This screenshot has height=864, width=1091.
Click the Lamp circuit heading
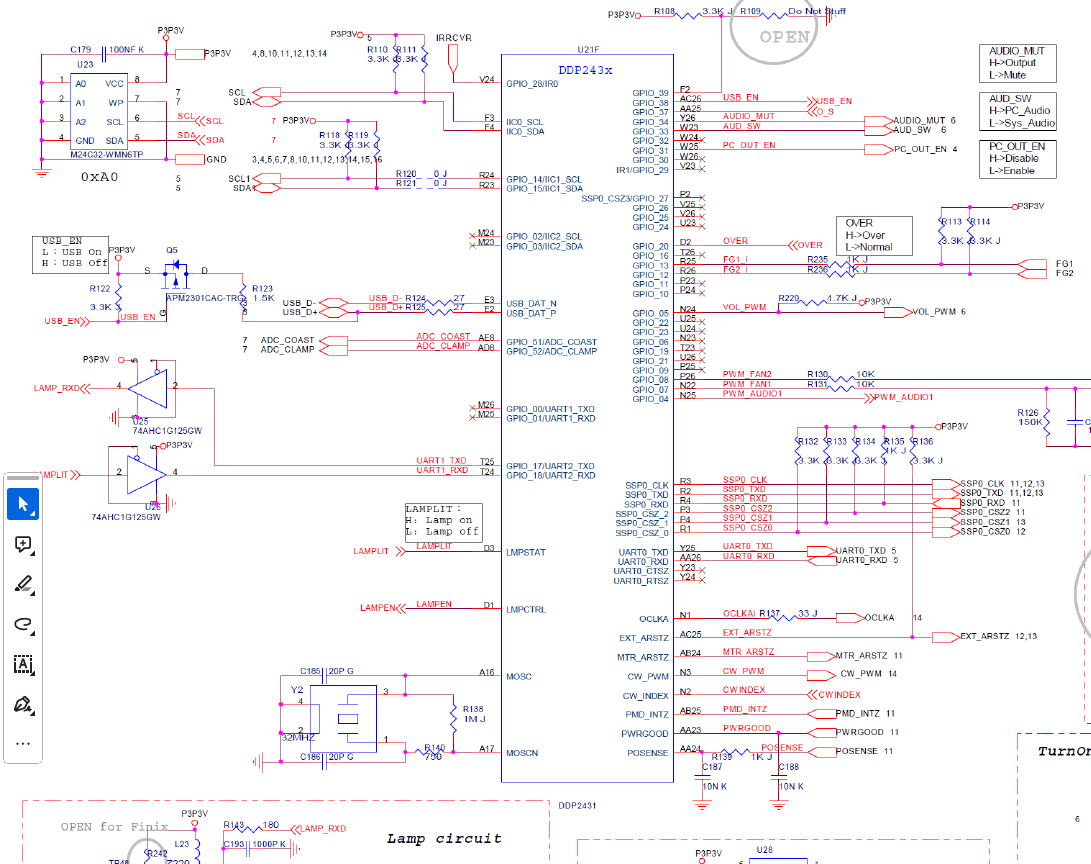[444, 838]
